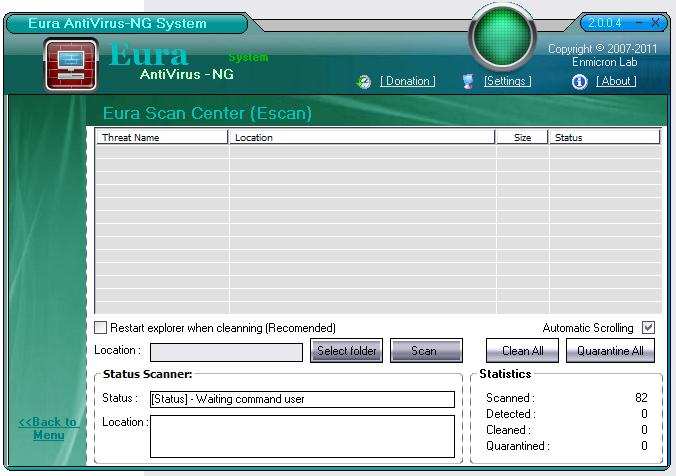Screen dimensions: 676x476
Task: Toggle the Automatic Scrolling checkbox
Action: click(x=648, y=328)
